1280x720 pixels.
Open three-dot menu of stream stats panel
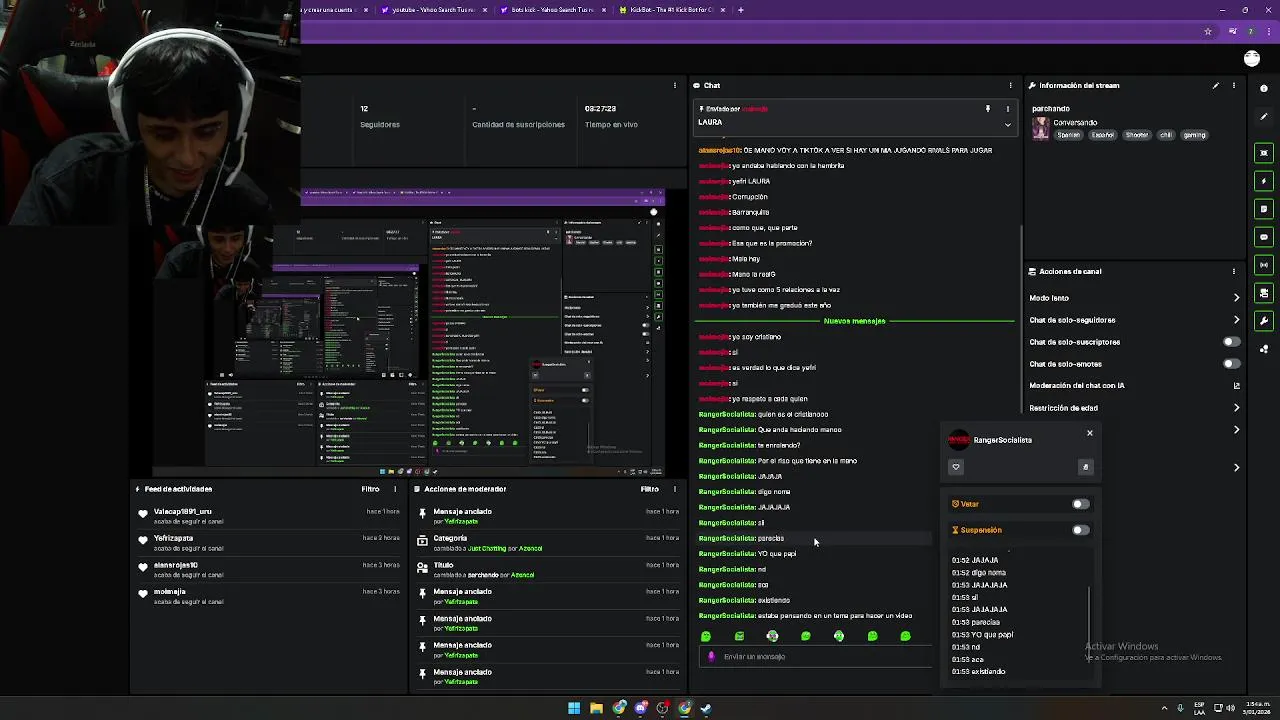(675, 85)
